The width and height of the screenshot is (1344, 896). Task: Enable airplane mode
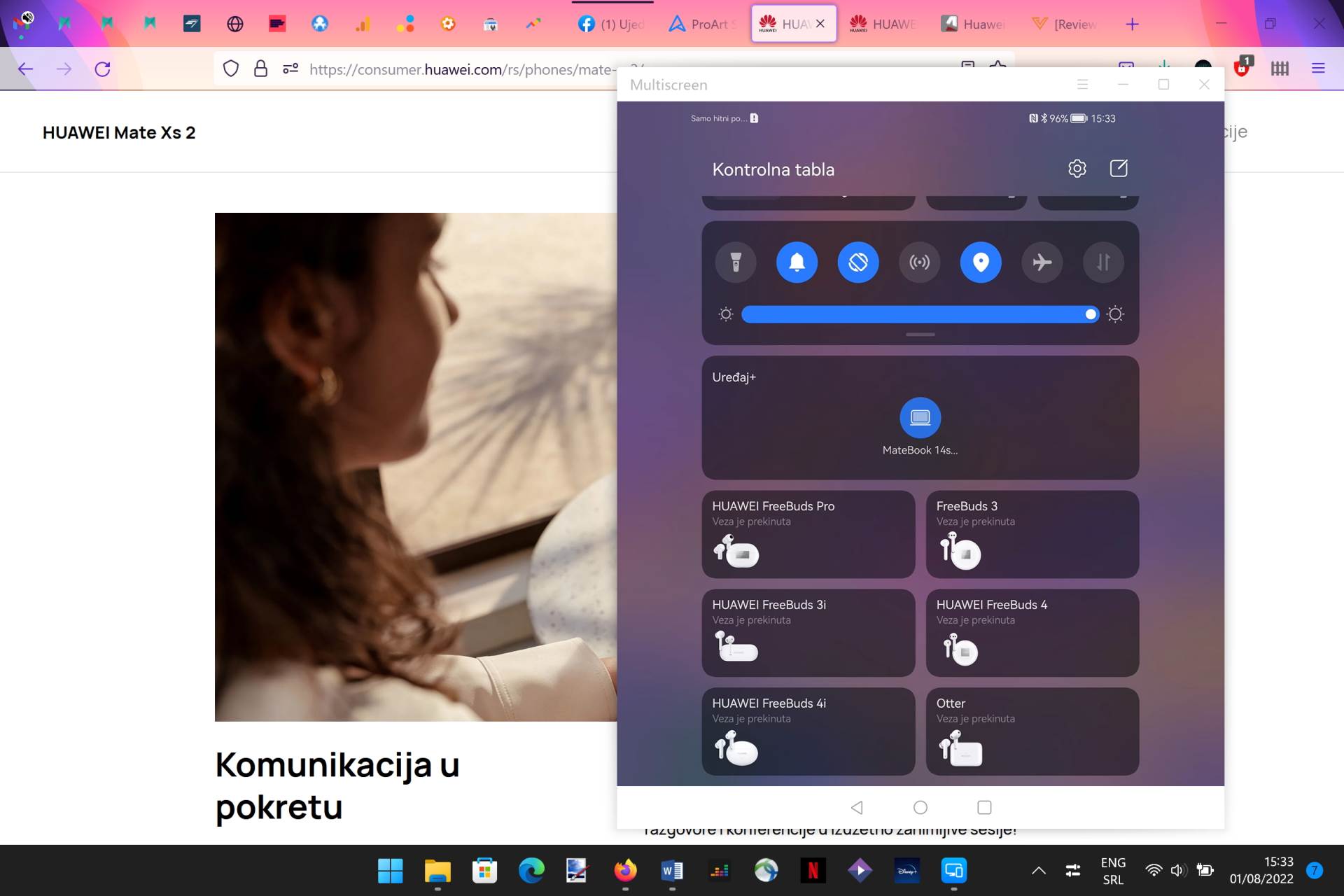click(1042, 262)
